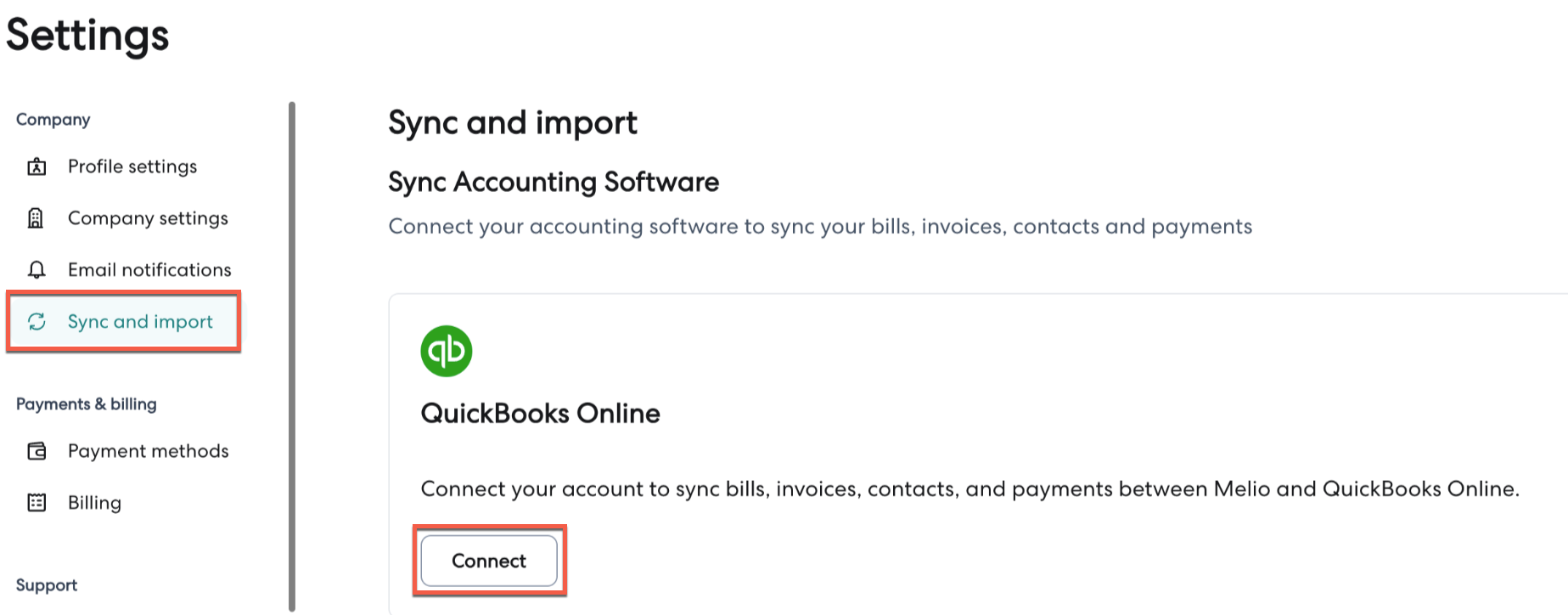Click the QuickBooks Online title
1568x615 pixels.
(x=540, y=414)
